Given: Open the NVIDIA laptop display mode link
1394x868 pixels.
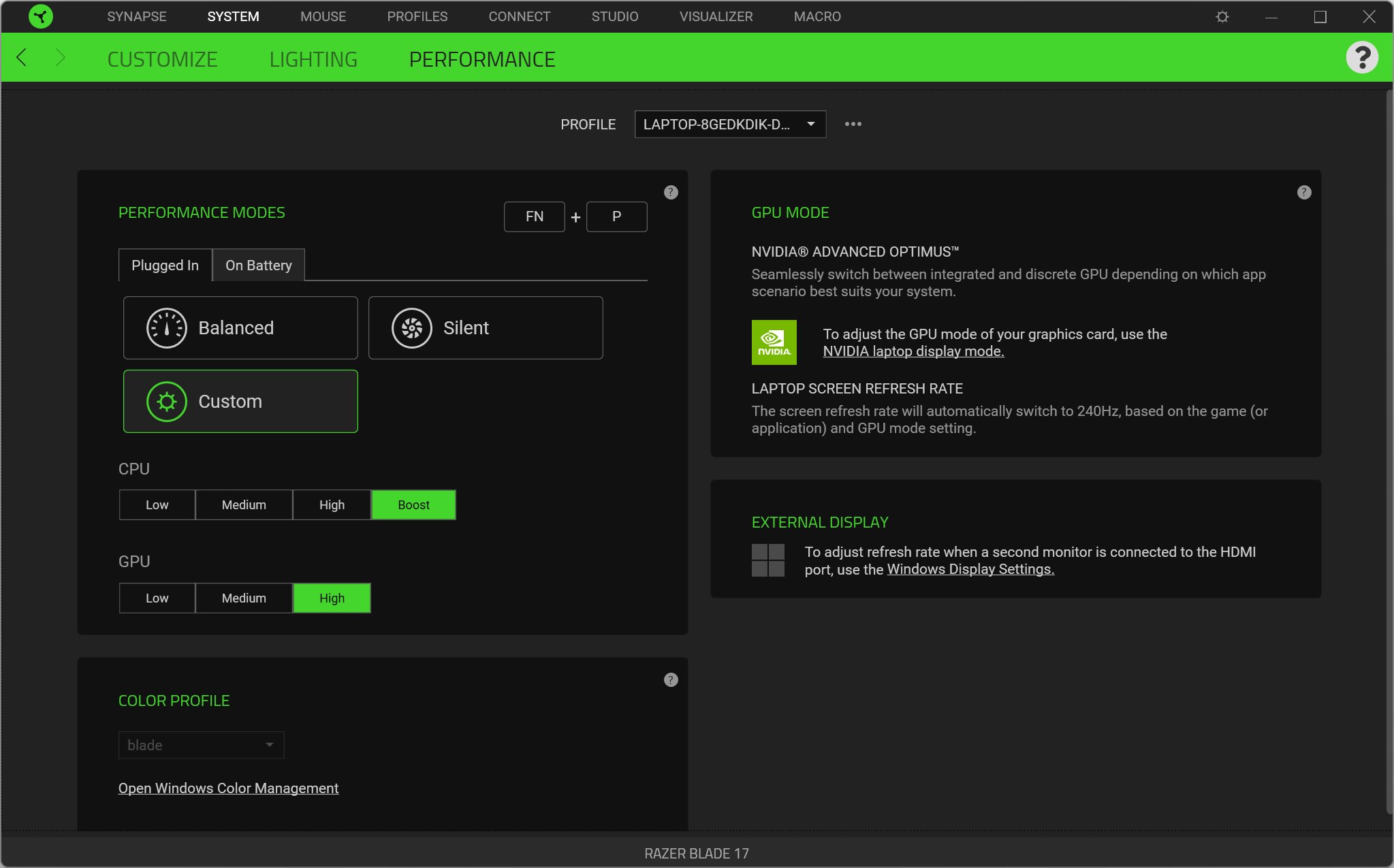Looking at the screenshot, I should pyautogui.click(x=913, y=351).
